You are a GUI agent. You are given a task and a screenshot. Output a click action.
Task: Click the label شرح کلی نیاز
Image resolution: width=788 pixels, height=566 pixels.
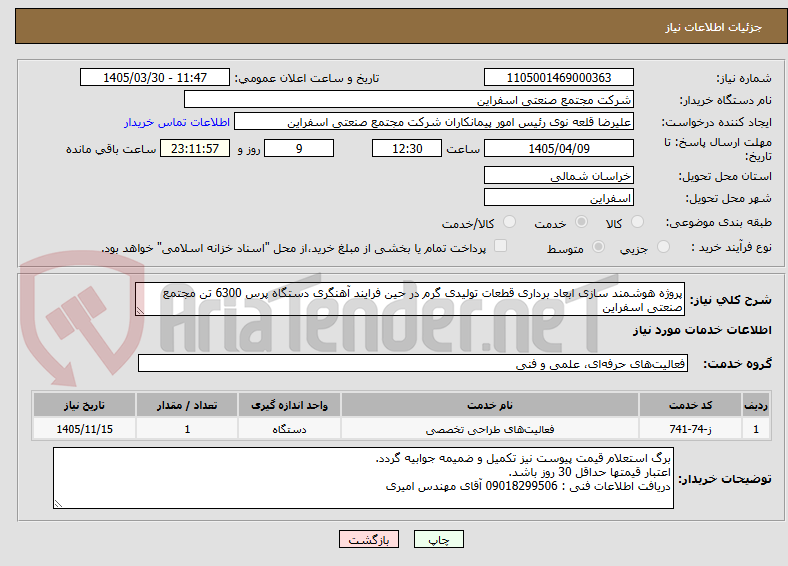point(730,300)
